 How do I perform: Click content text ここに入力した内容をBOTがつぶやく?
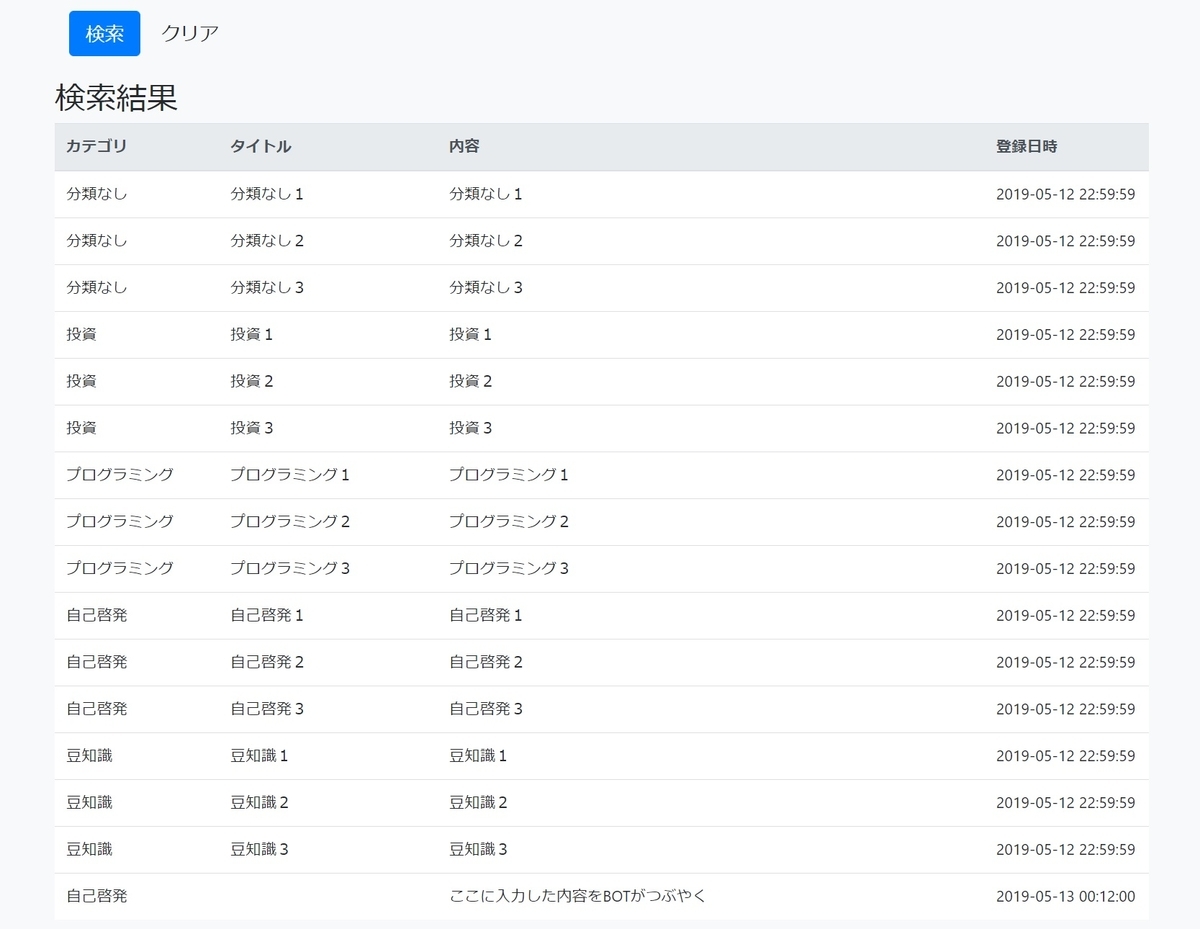click(x=578, y=896)
